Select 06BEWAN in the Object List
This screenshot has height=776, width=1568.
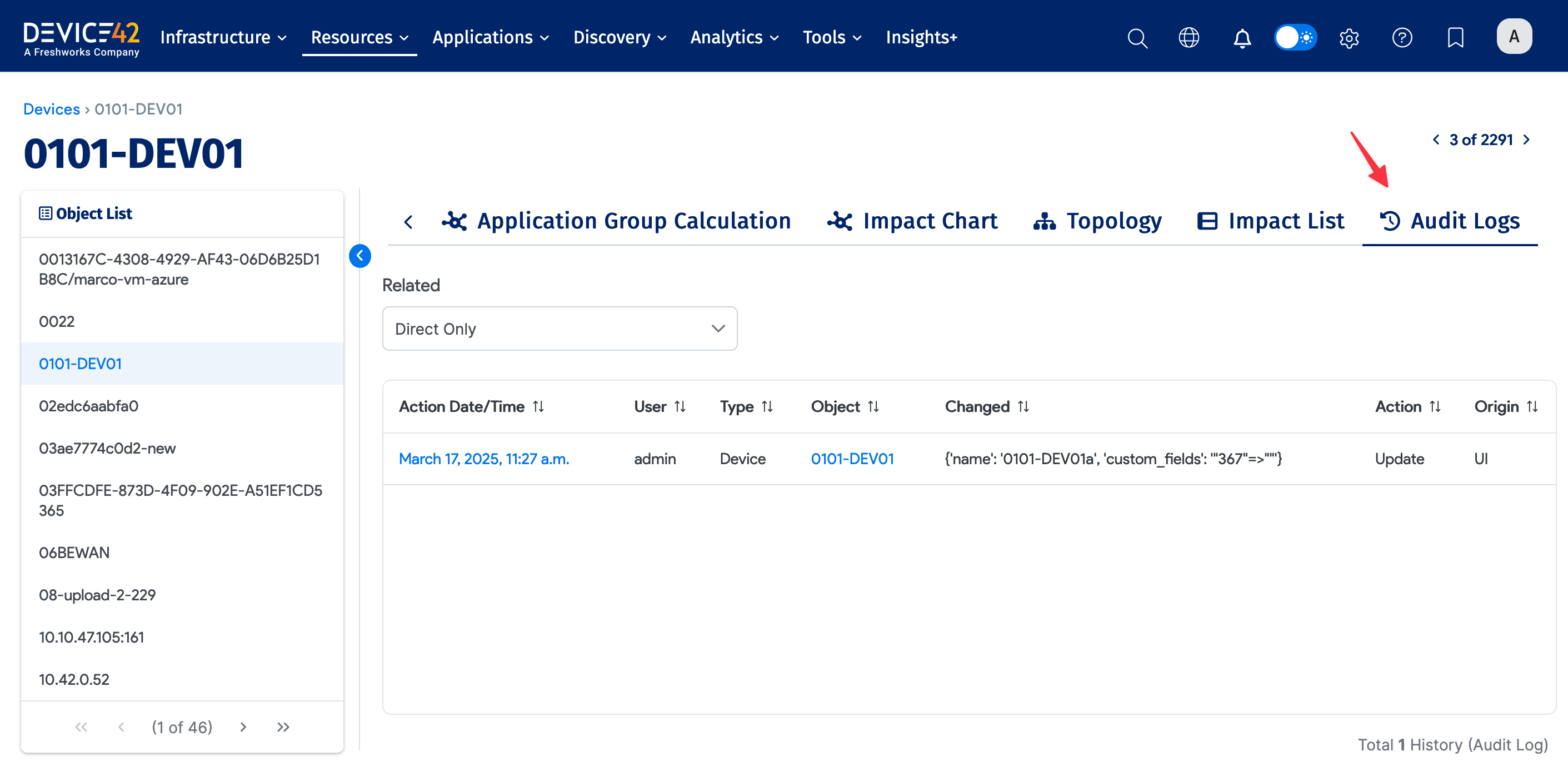74,553
